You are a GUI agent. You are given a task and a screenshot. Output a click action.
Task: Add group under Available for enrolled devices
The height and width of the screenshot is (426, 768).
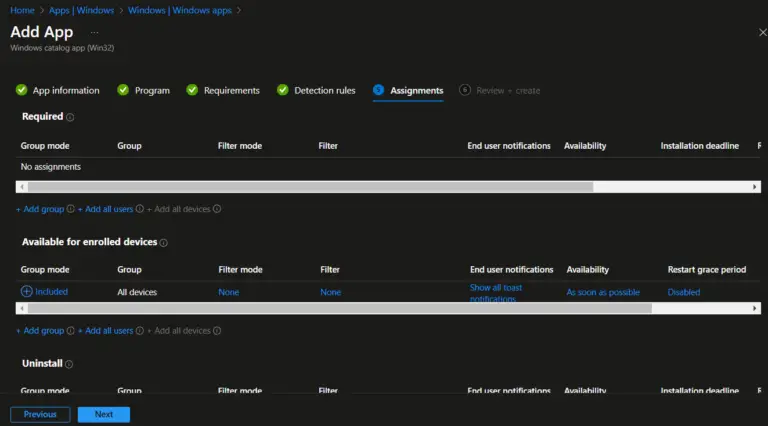(40, 330)
